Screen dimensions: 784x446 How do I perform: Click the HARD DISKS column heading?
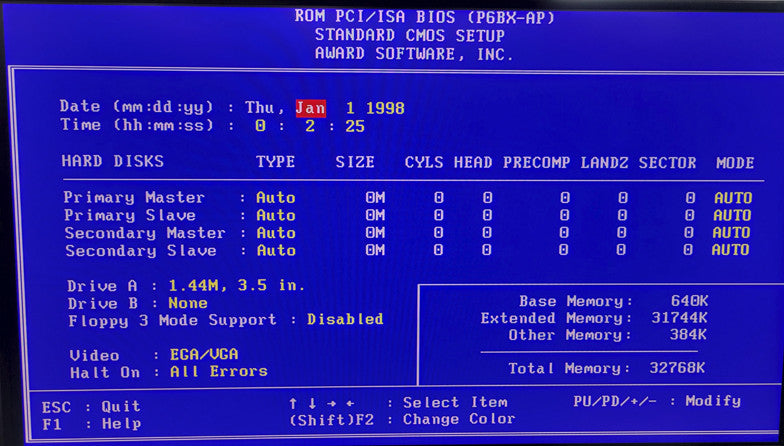pos(112,161)
